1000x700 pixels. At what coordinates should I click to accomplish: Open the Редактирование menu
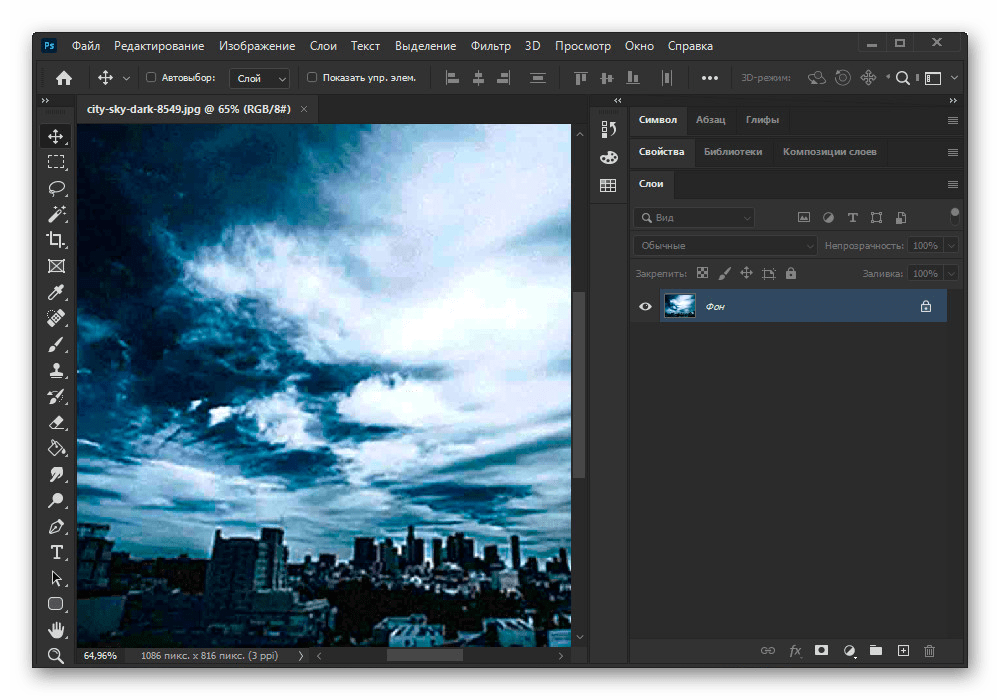tap(159, 46)
